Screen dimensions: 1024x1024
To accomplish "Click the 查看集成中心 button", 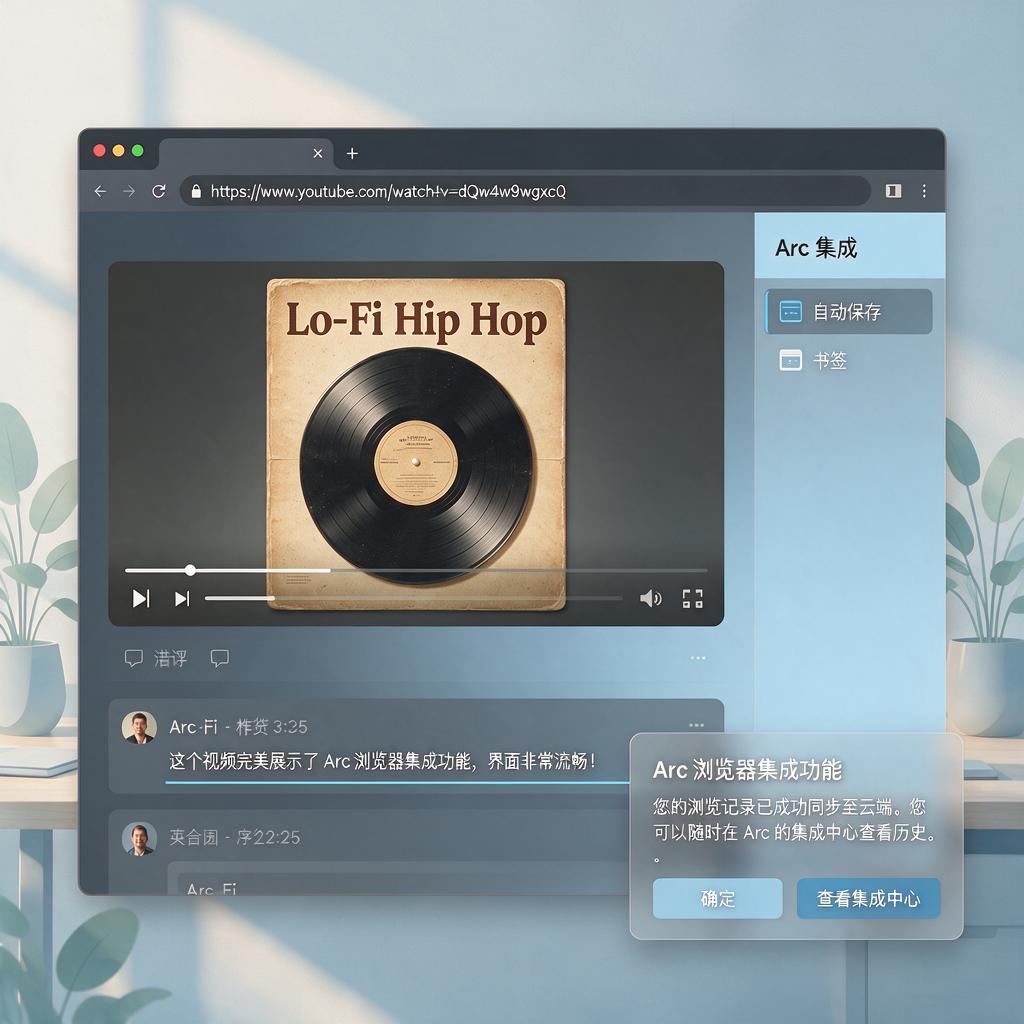I will pos(869,899).
